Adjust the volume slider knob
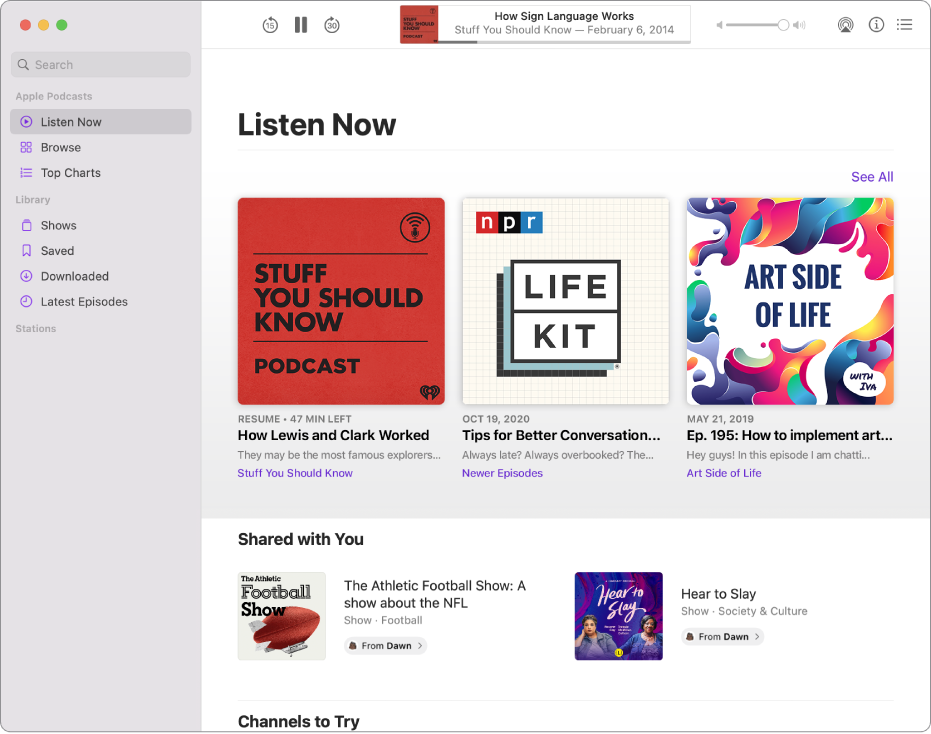This screenshot has height=734, width=931. [x=783, y=25]
